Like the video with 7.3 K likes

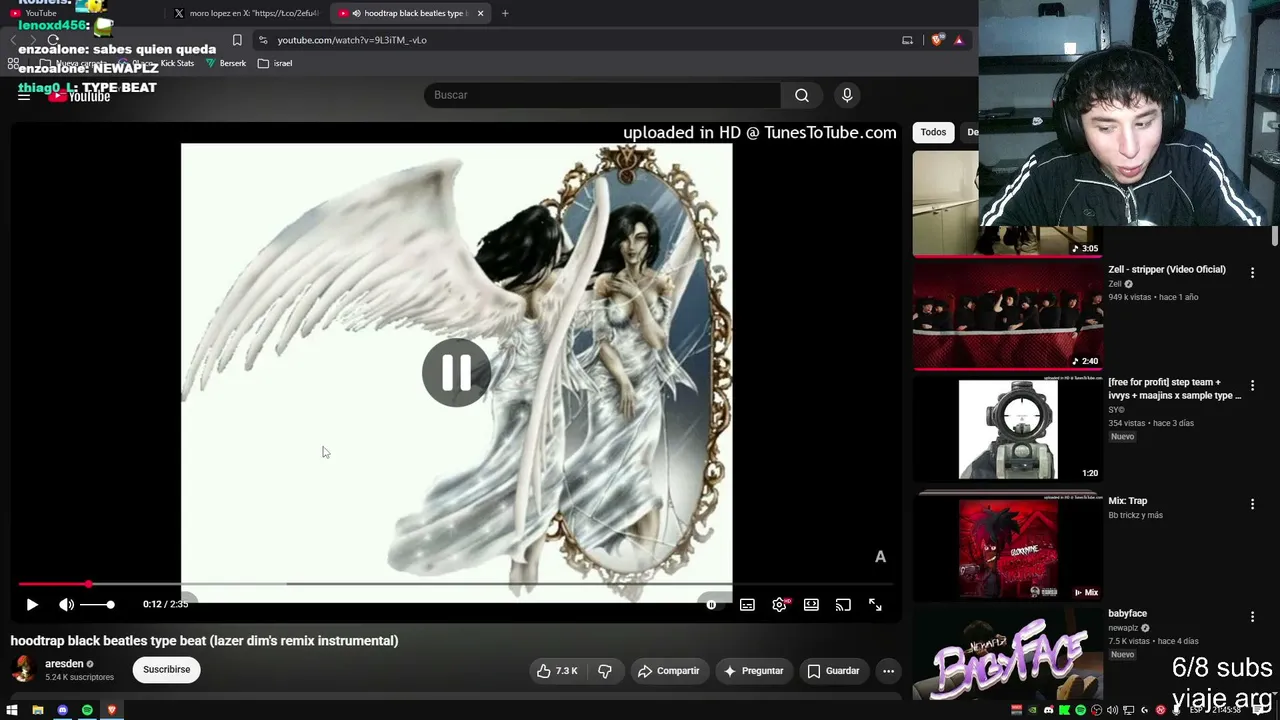(x=557, y=671)
